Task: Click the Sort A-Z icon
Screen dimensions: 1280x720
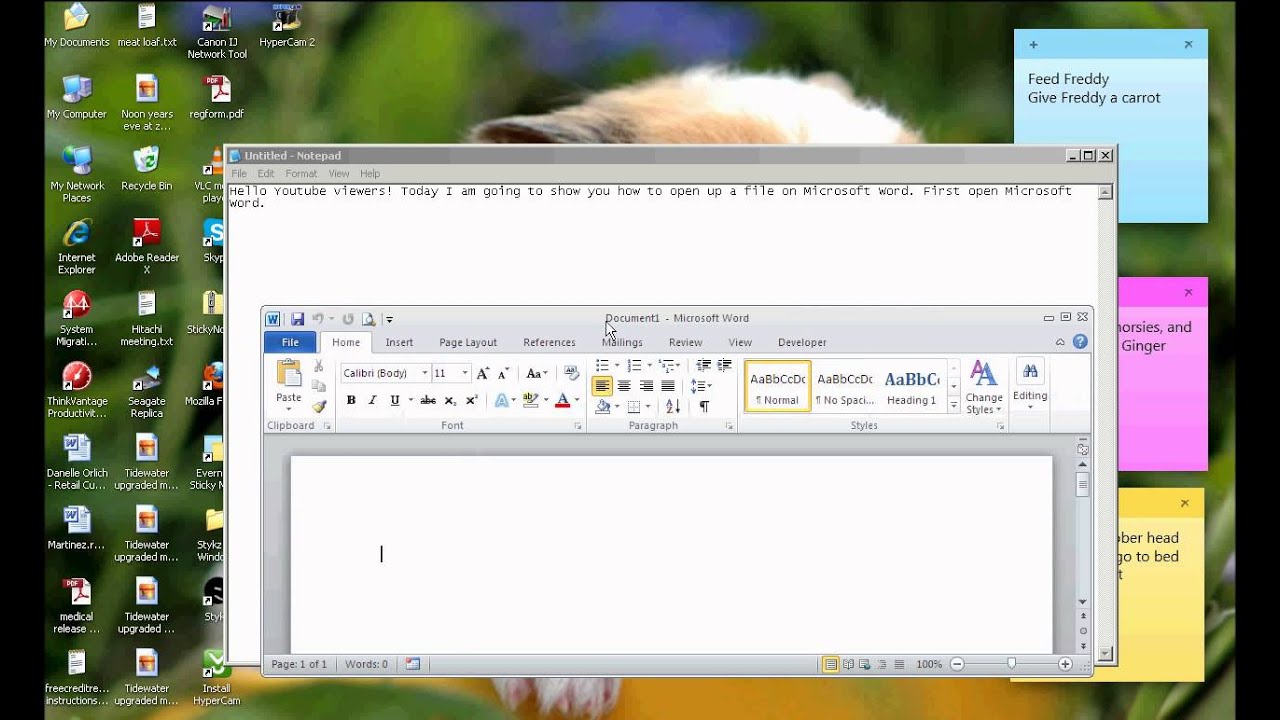Action: 673,406
